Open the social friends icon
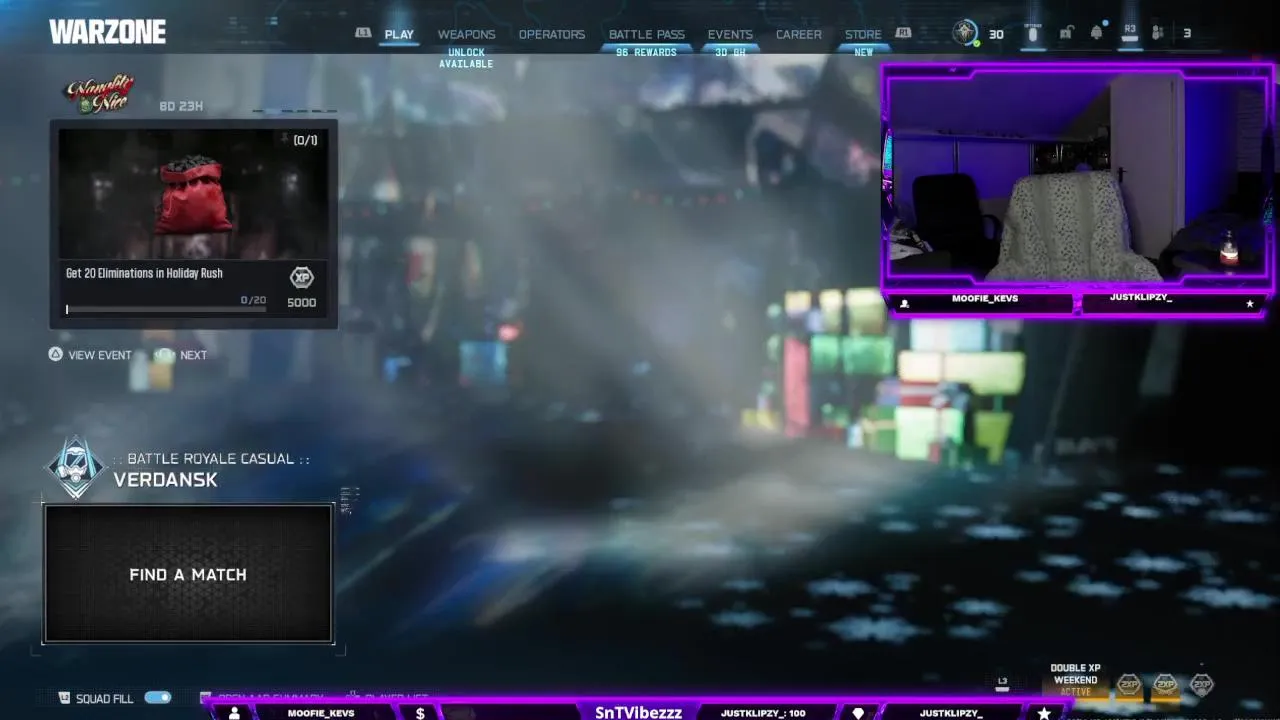Image resolution: width=1280 pixels, height=720 pixels. pyautogui.click(x=1158, y=33)
